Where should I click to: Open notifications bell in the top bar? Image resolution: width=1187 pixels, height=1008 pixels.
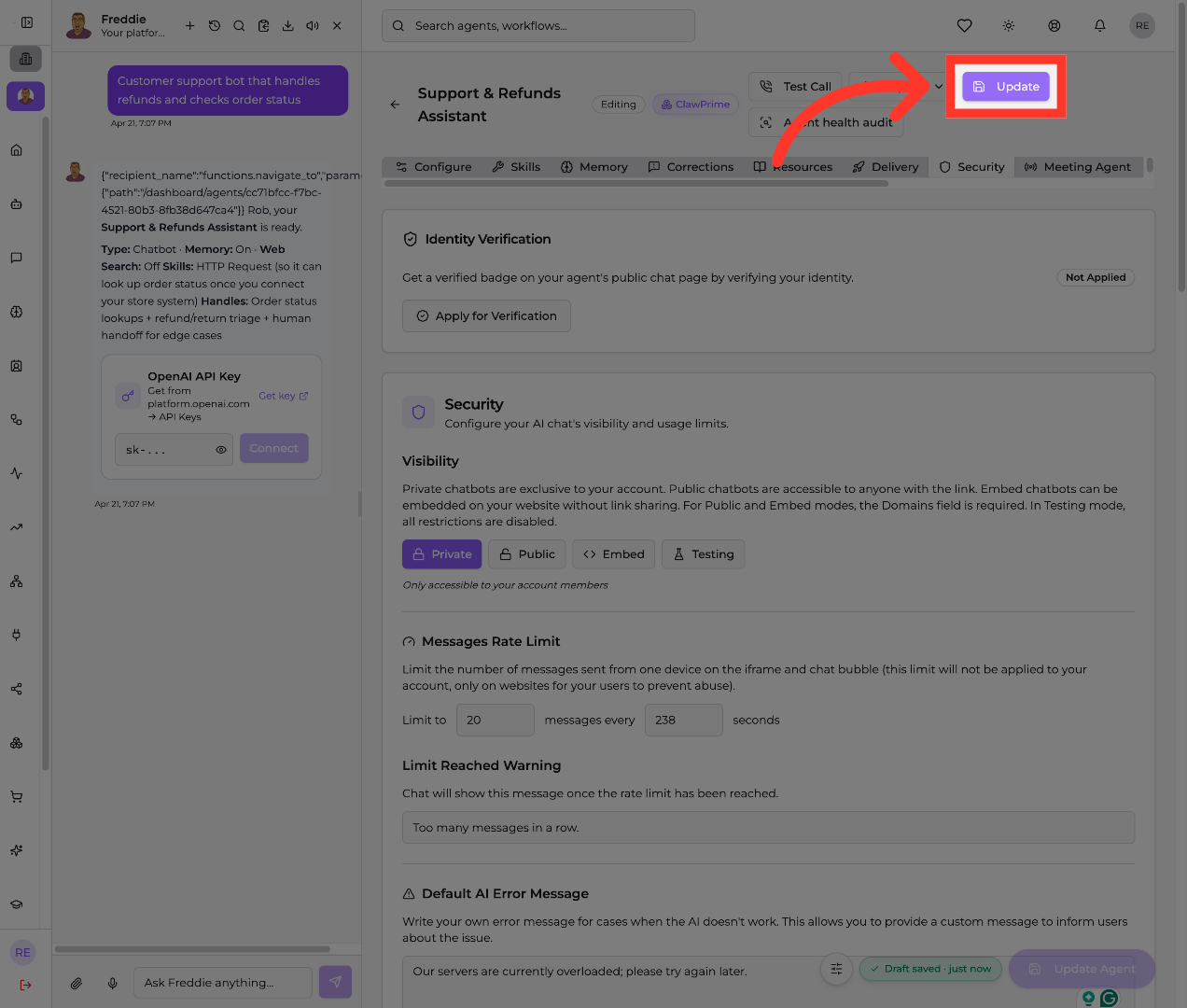pyautogui.click(x=1100, y=26)
